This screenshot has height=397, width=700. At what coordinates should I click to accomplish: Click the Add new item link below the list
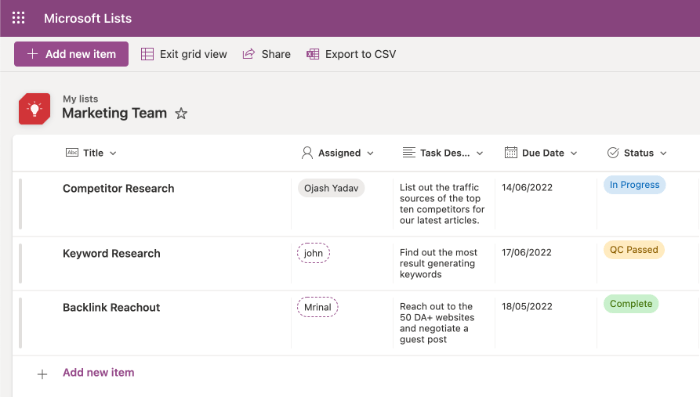[98, 372]
